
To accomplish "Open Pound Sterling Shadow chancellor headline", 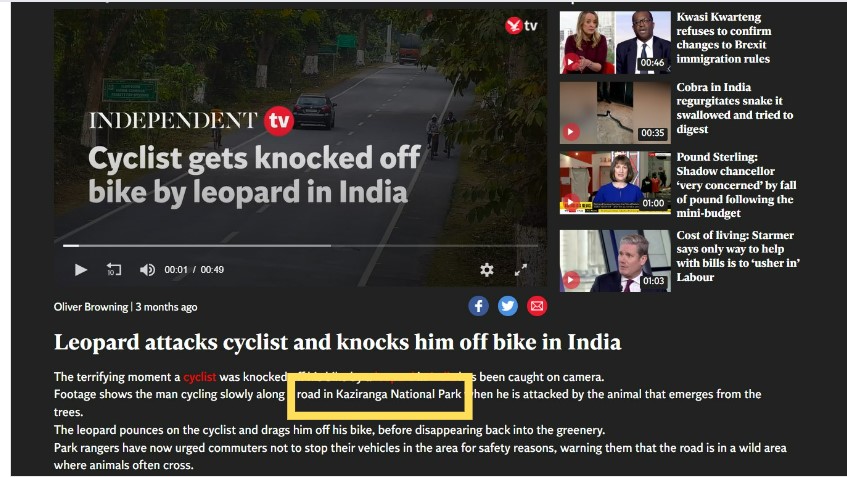I will 736,185.
